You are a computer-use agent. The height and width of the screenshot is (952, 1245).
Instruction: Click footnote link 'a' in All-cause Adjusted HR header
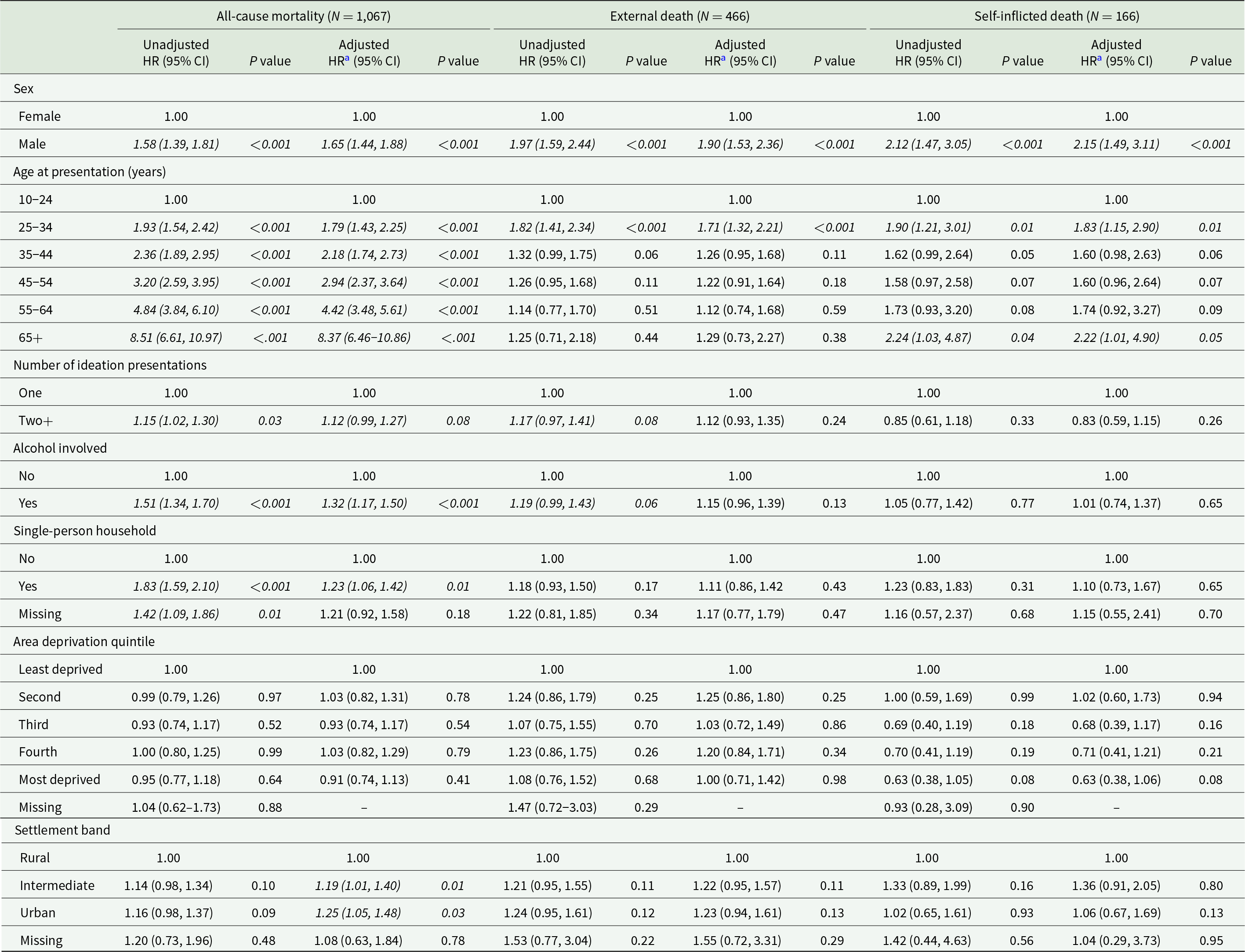[347, 58]
